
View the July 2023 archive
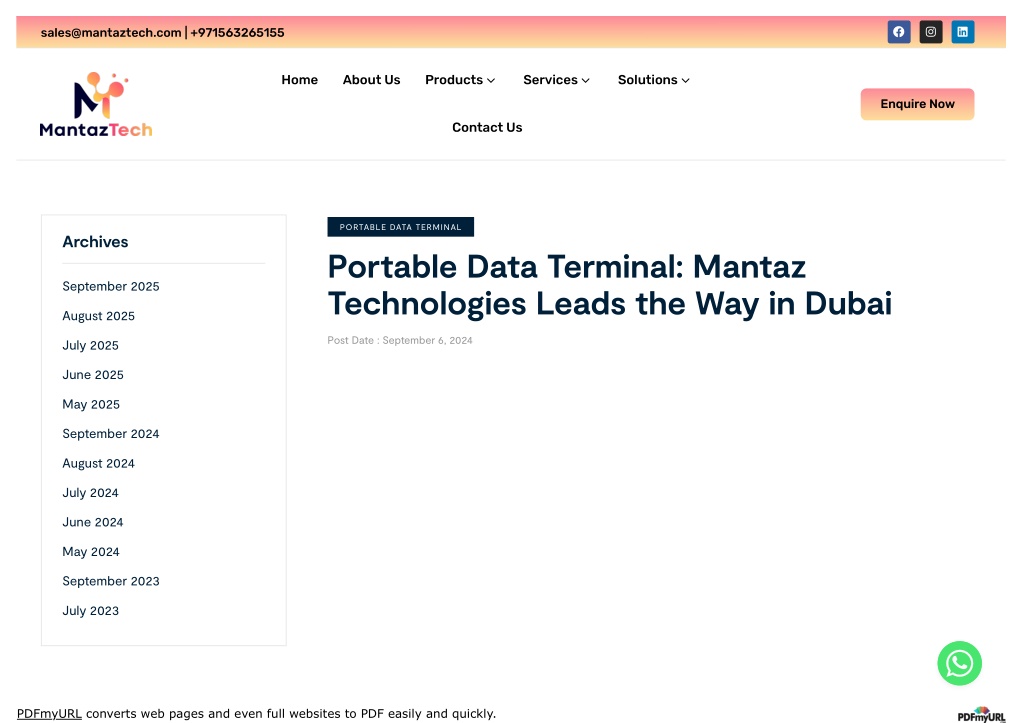click(x=90, y=611)
